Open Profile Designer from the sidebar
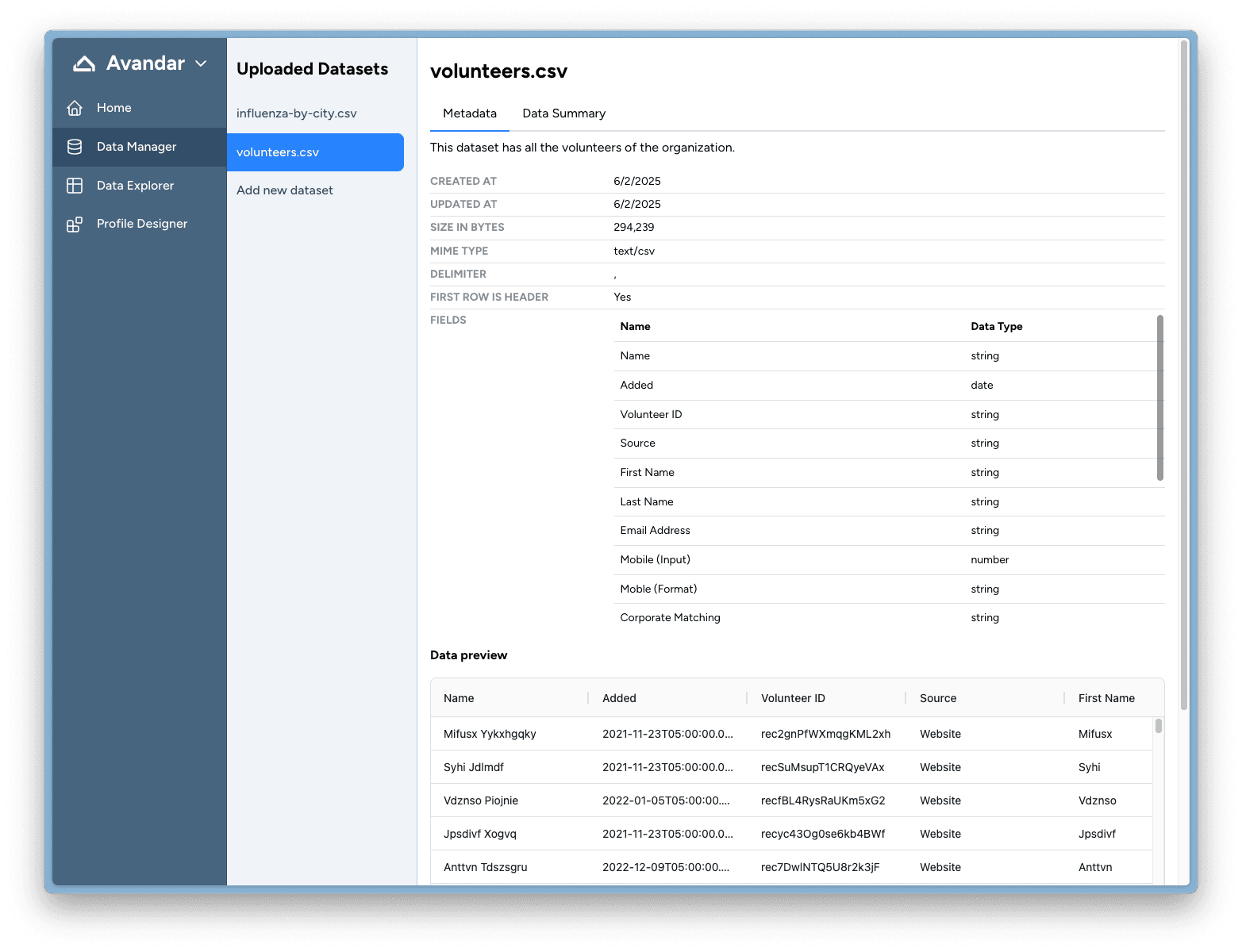 click(x=141, y=224)
